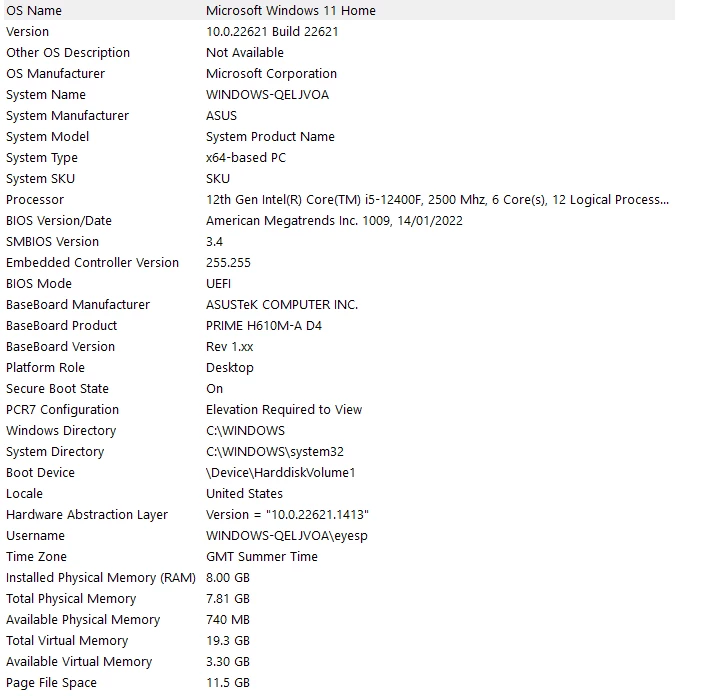The width and height of the screenshot is (719, 696).
Task: Select the Installed Physical Memory (RAM) label
Action: (x=101, y=578)
